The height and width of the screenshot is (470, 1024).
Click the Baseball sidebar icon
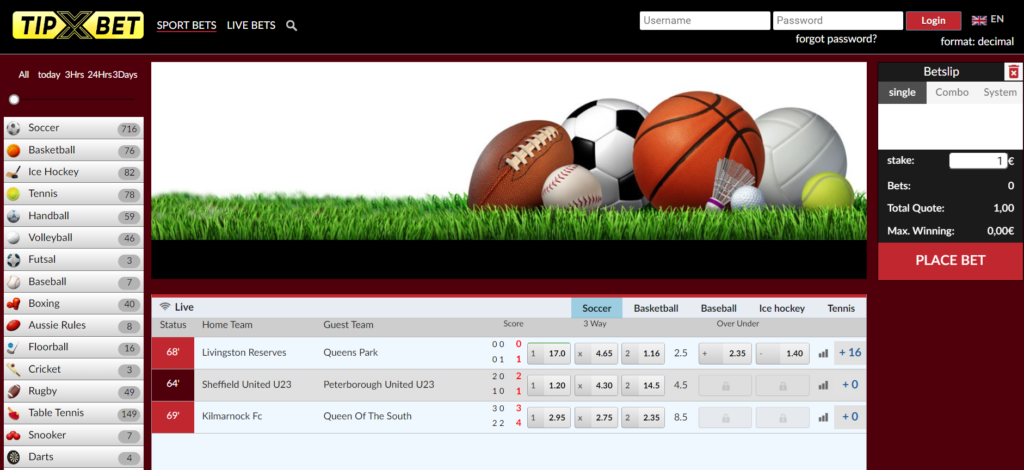(14, 282)
